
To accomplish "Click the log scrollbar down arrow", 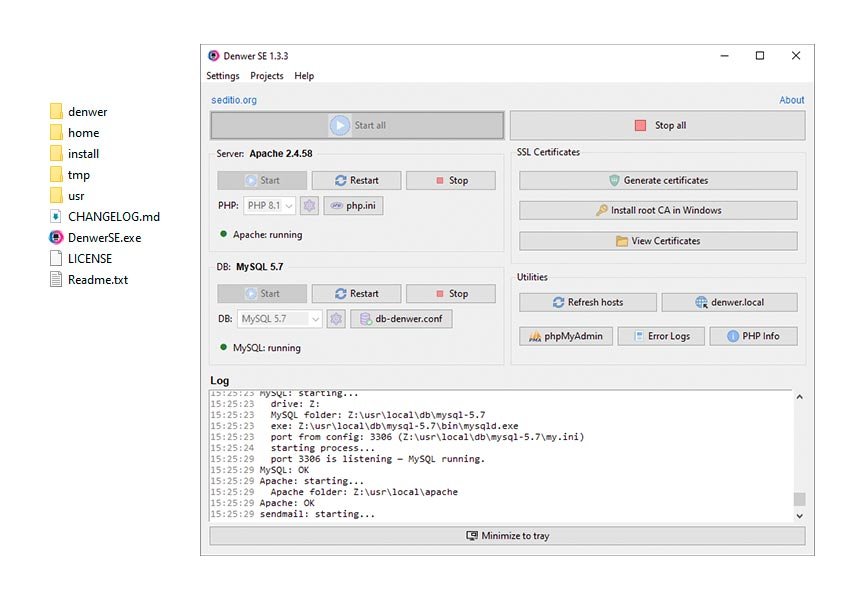I will 799,516.
